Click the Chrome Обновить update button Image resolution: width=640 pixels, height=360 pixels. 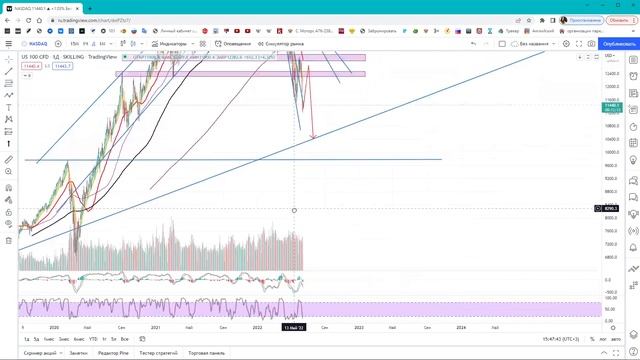[622, 20]
